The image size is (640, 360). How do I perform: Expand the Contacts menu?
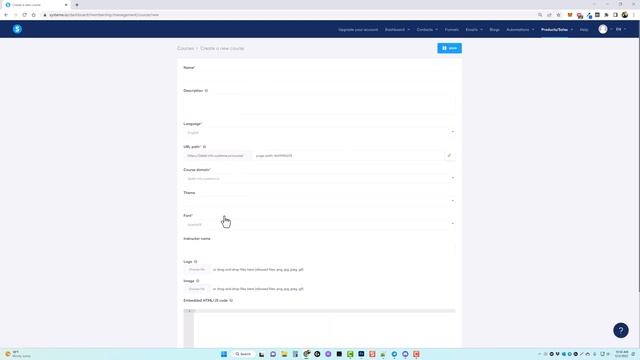pyautogui.click(x=427, y=29)
